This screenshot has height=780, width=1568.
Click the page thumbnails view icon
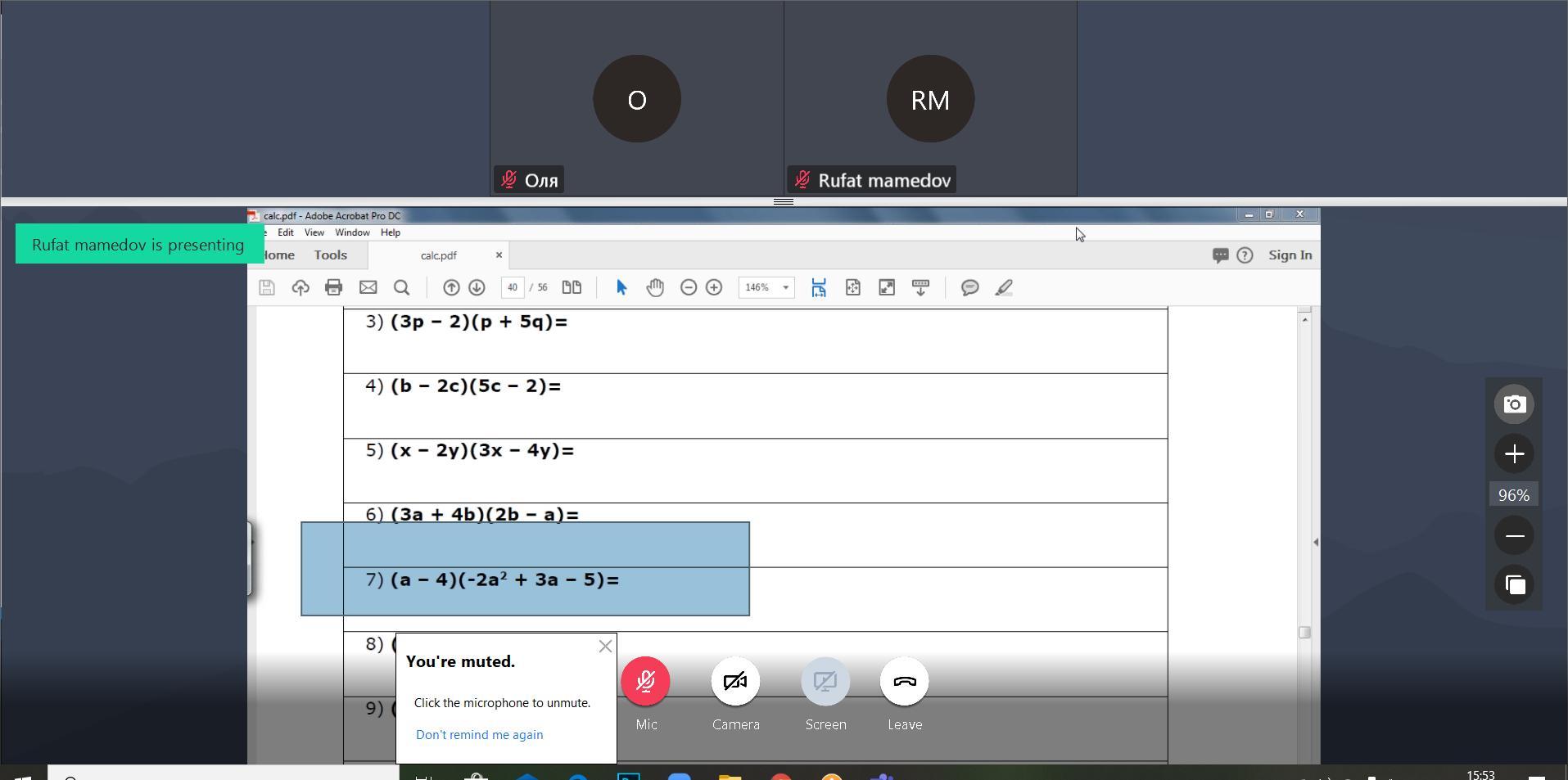pos(572,287)
